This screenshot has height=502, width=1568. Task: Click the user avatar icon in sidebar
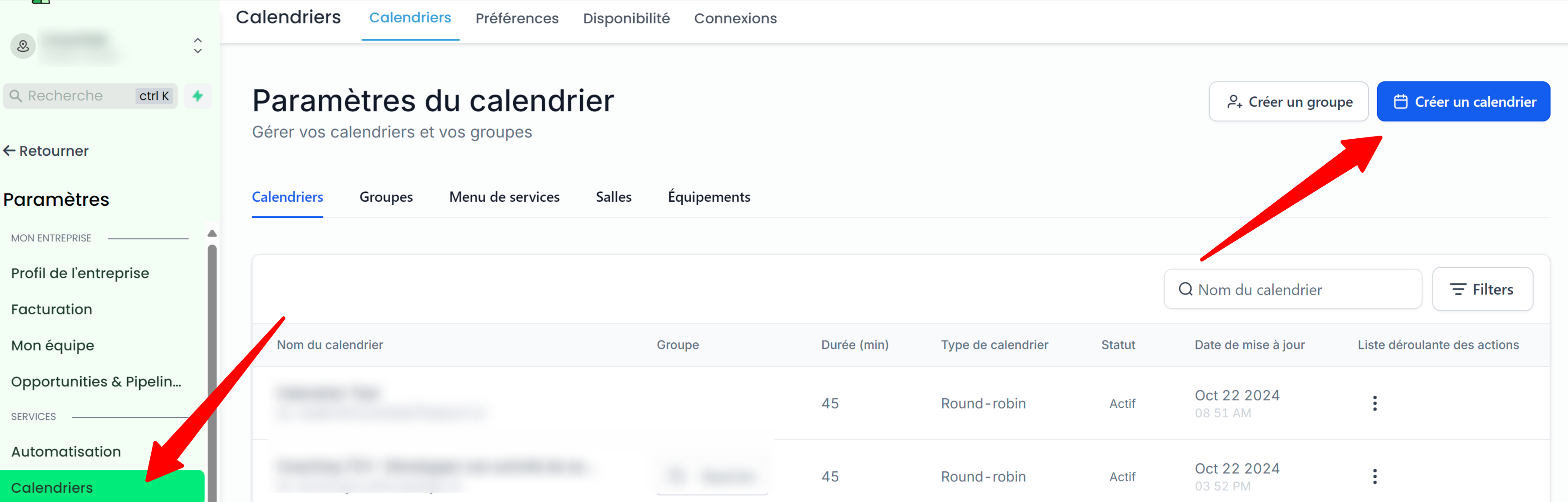[23, 46]
